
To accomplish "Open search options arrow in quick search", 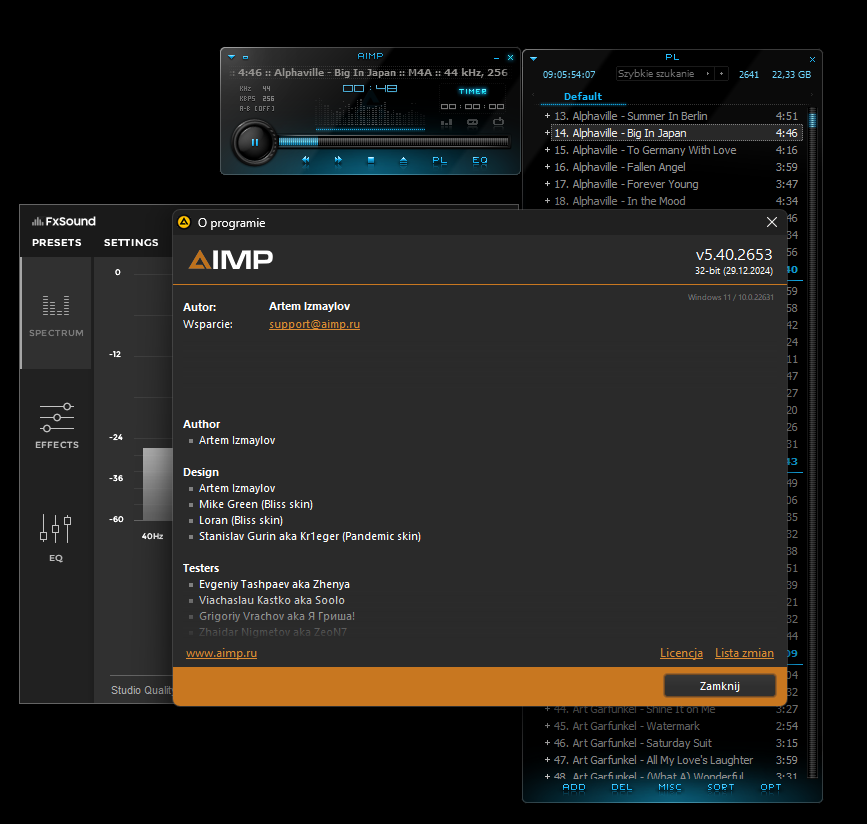I will coord(708,74).
